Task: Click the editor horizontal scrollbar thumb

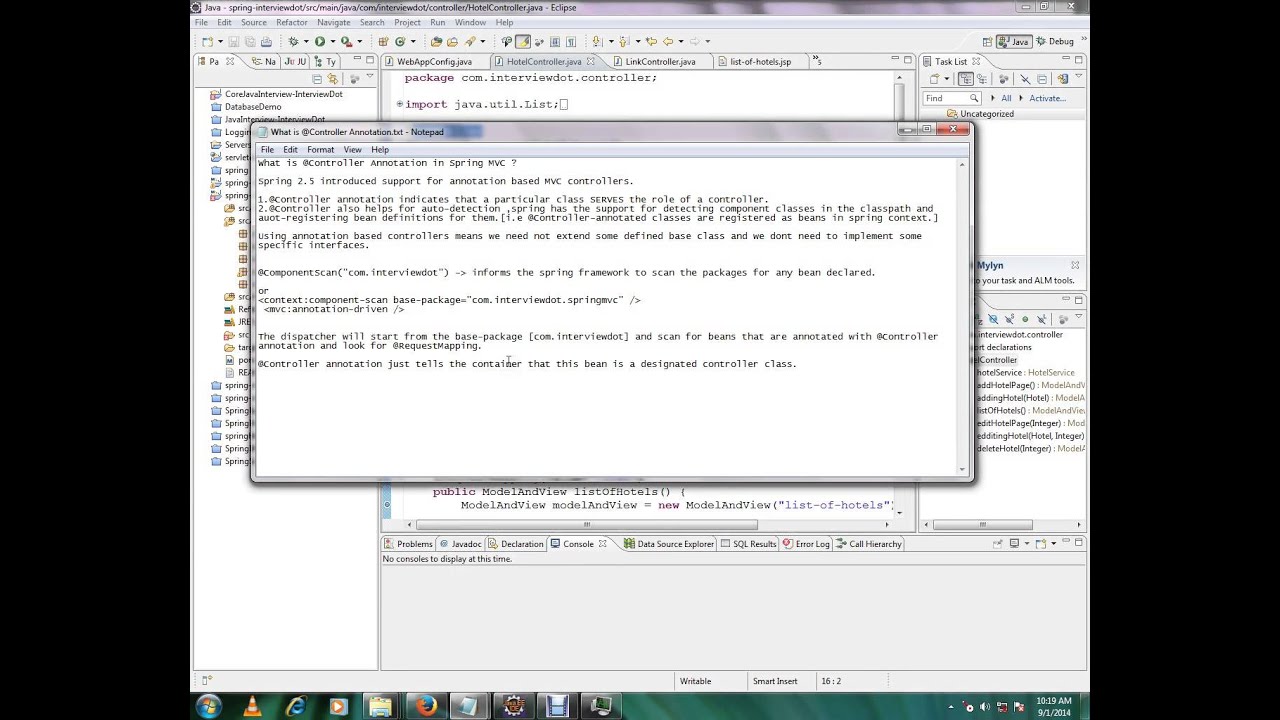Action: point(586,524)
